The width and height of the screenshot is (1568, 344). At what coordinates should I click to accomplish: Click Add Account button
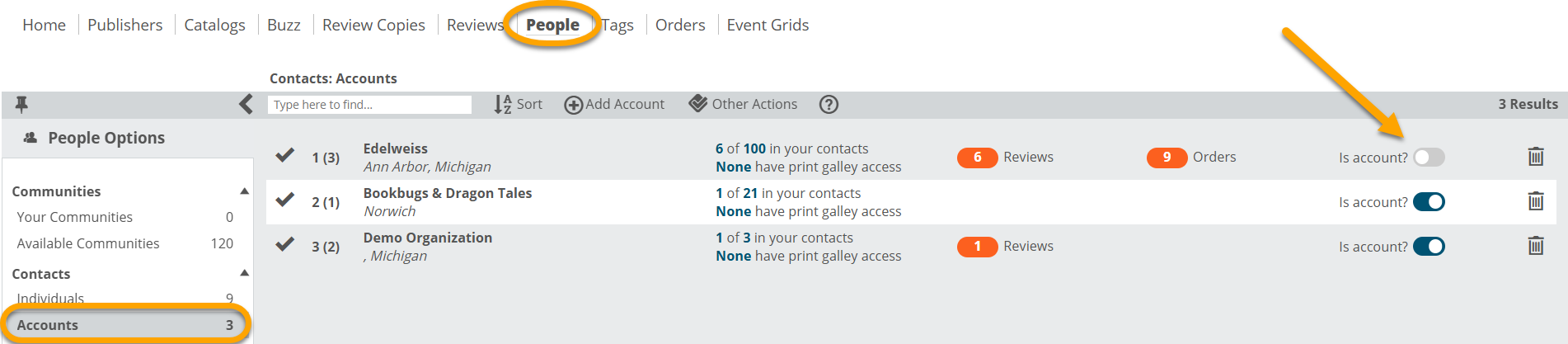614,104
